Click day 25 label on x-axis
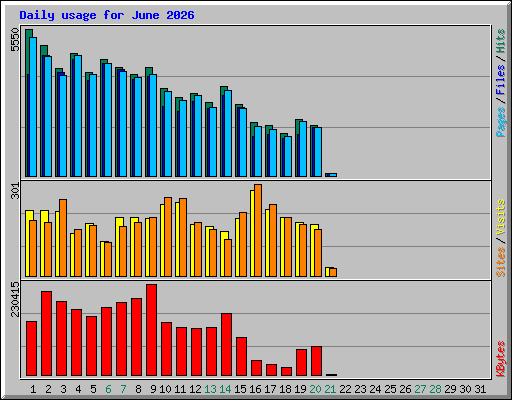This screenshot has width=512, height=400. tap(390, 389)
